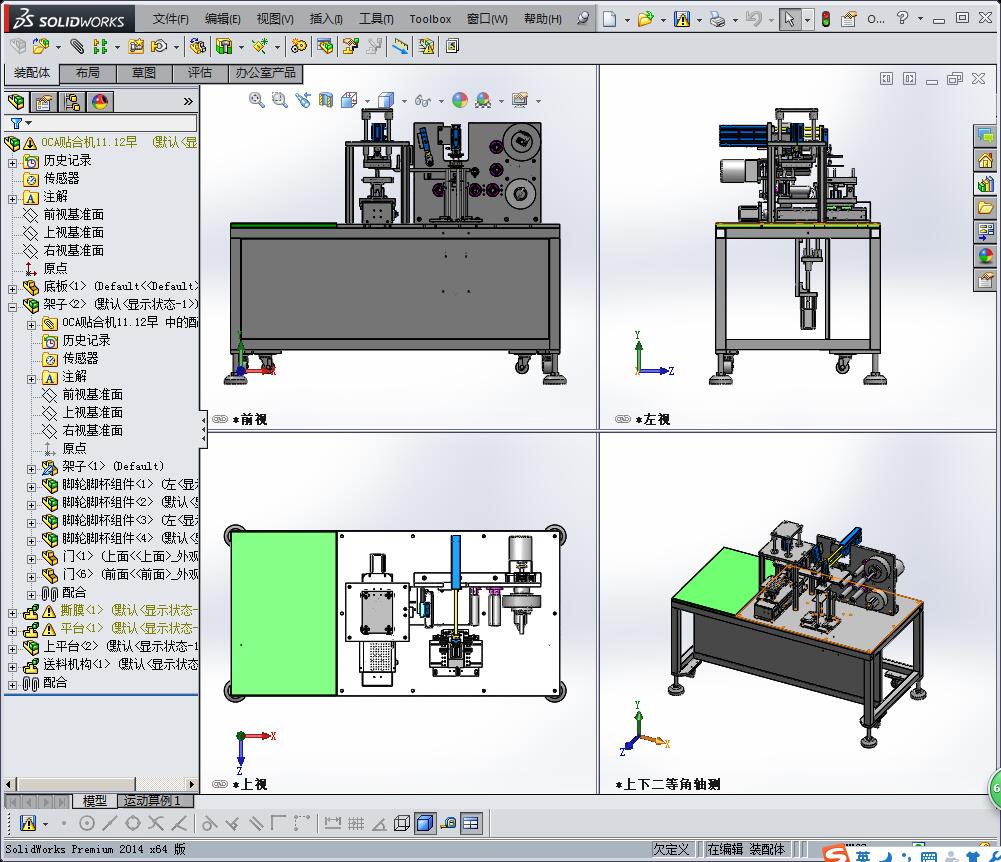Toggle wireframe cube display button
This screenshot has height=862, width=1001.
click(402, 824)
